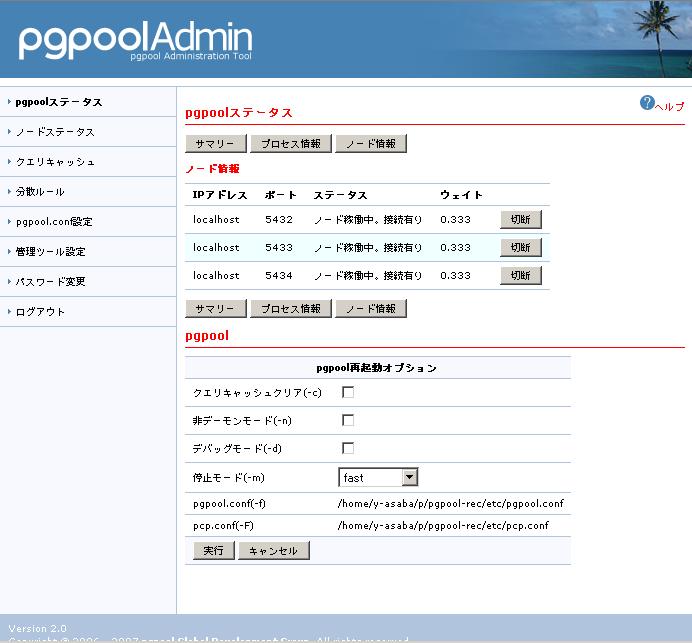Click the lower ノード情報 button
Viewport: 692px width, 643px height.
(x=371, y=308)
